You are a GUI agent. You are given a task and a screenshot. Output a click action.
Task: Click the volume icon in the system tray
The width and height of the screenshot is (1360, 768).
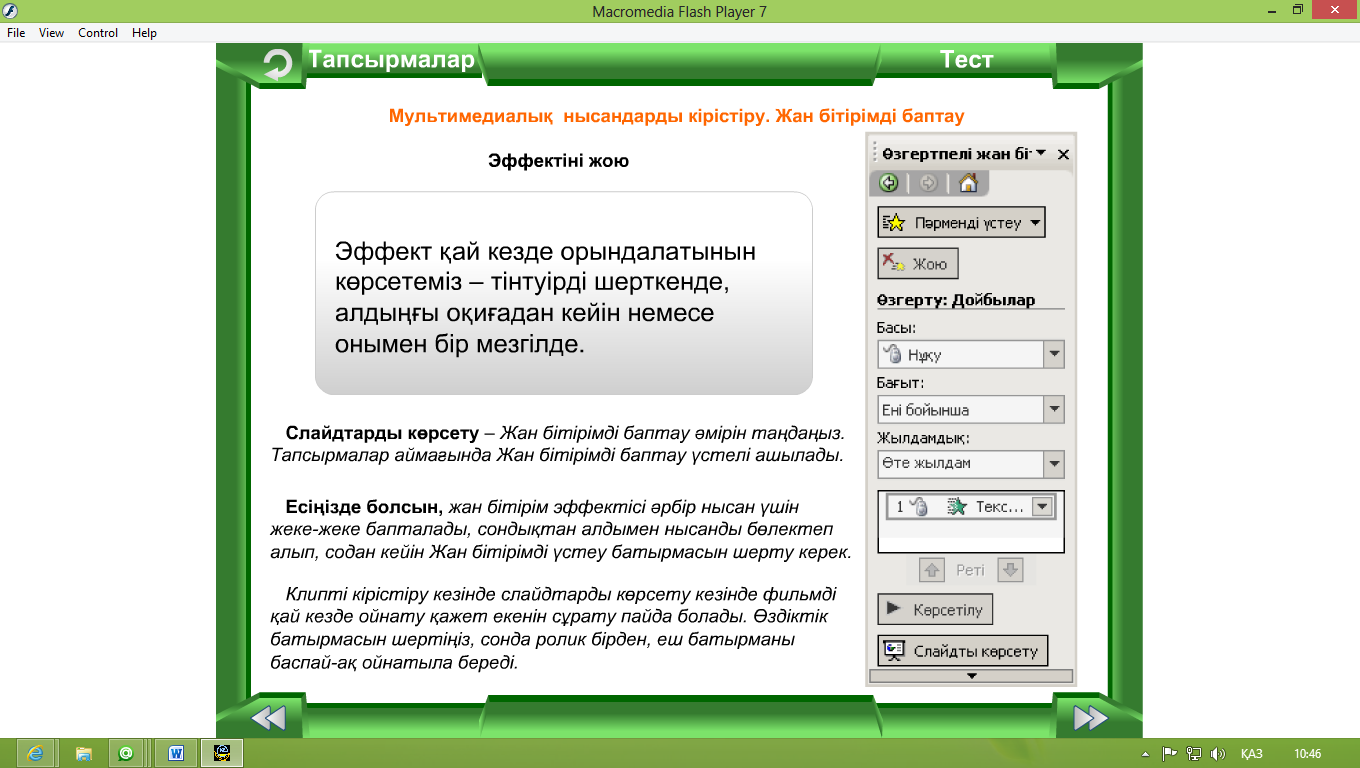[1217, 753]
